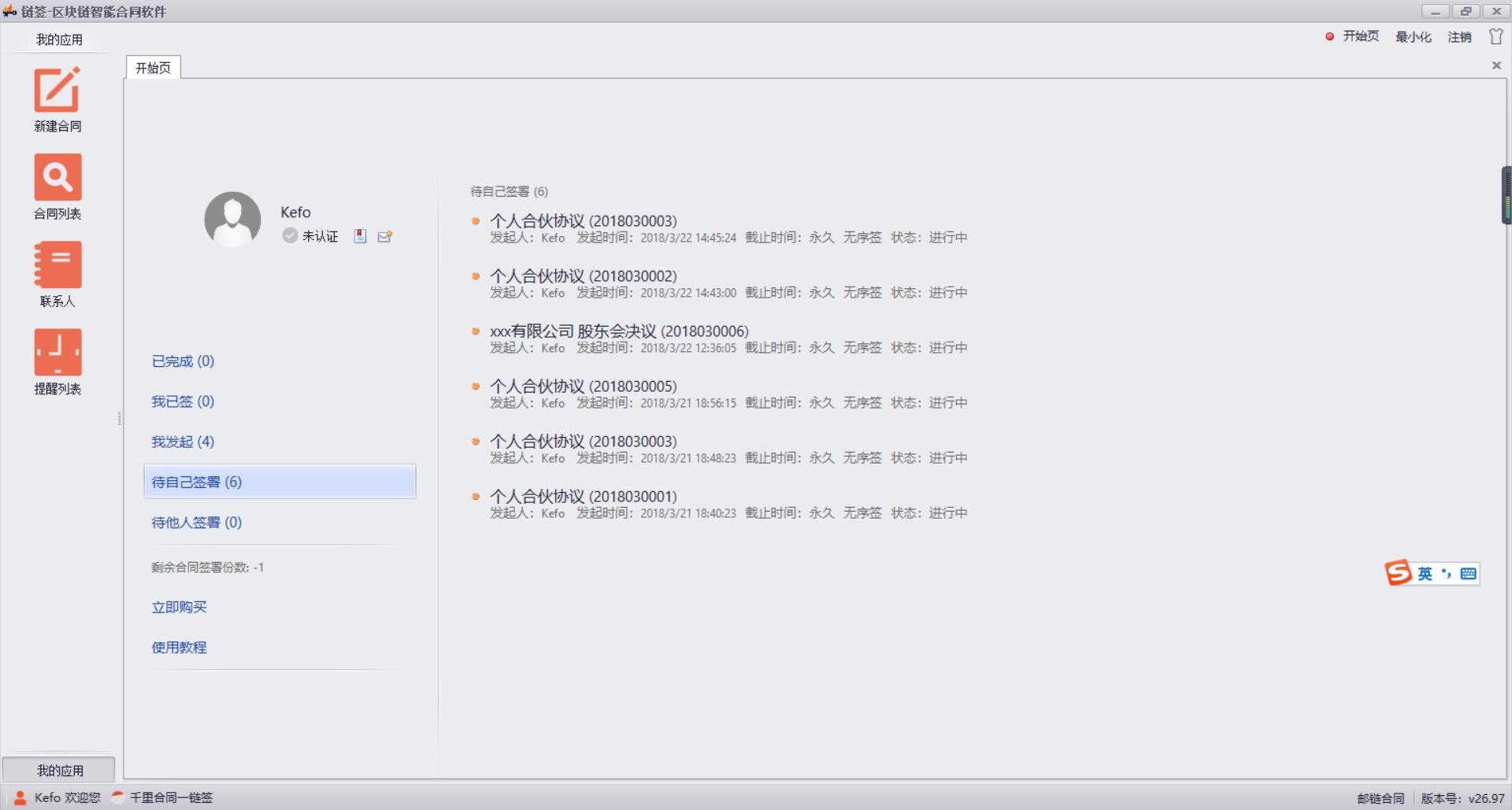Click the Kefo user avatar

(x=232, y=220)
